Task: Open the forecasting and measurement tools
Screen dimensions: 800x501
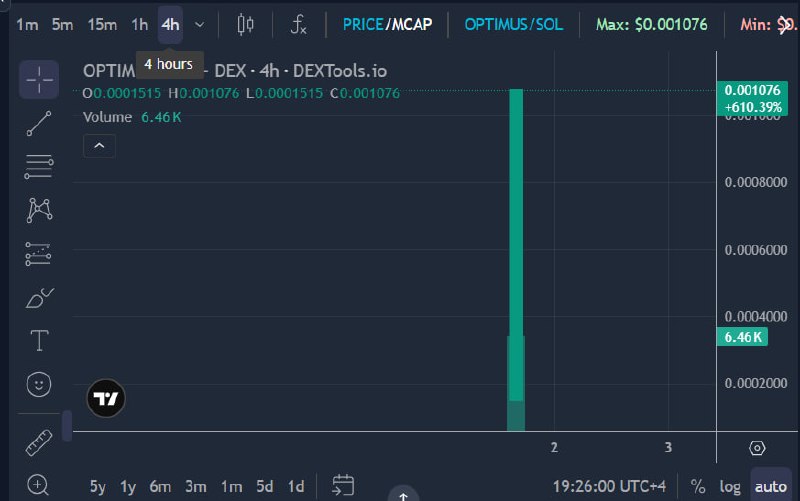Action: [x=38, y=254]
